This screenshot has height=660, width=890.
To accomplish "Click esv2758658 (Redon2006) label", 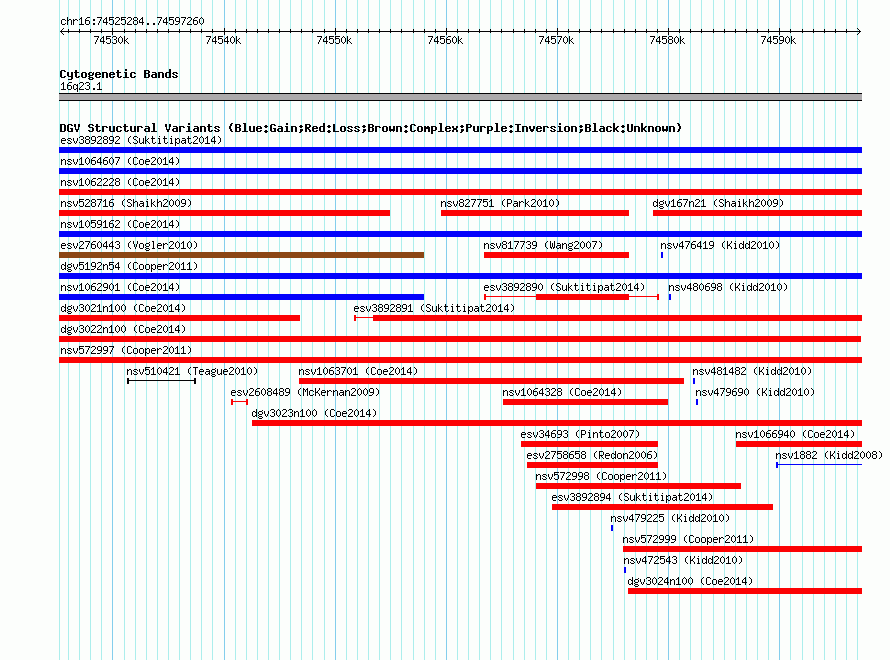I will pyautogui.click(x=592, y=455).
